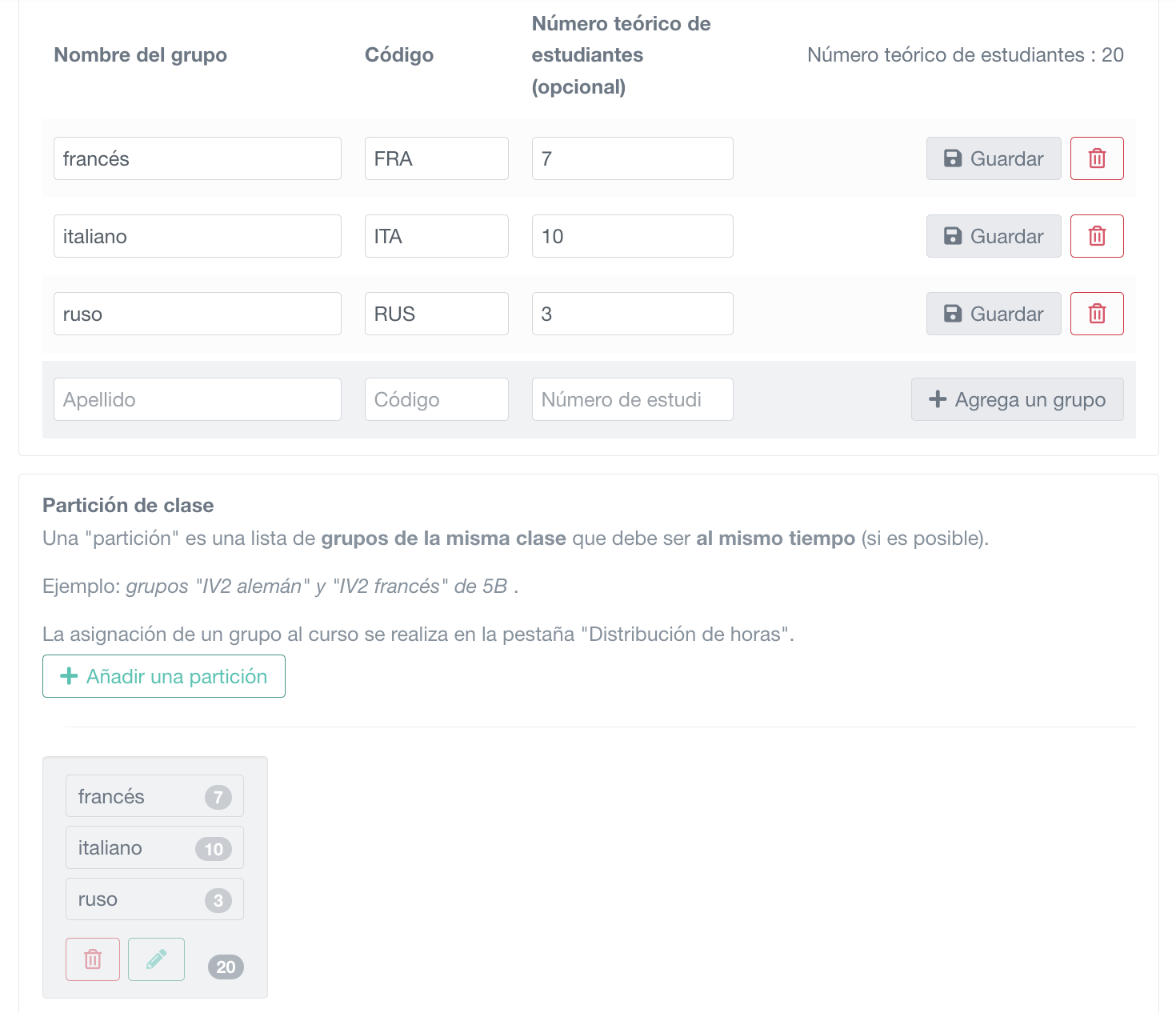Viewport: 1176px width, 1013px height.
Task: Delete the ruso group row
Action: click(x=1097, y=314)
